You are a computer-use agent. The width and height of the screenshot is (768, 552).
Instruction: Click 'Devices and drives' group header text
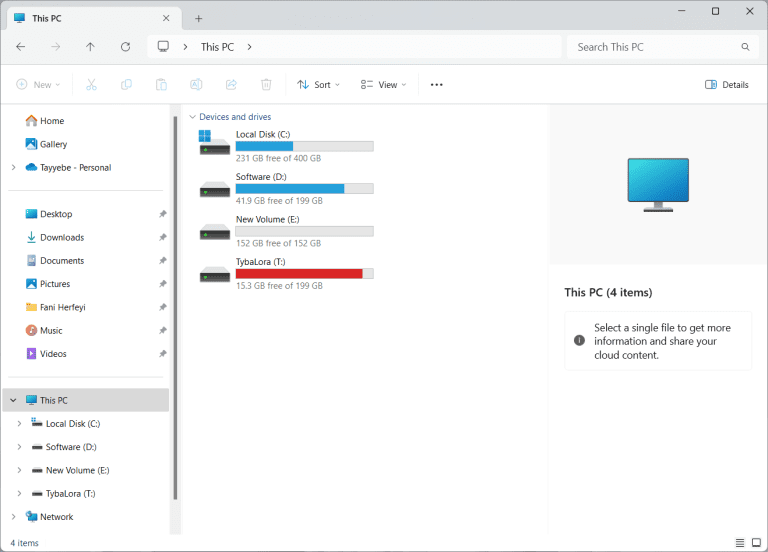pos(235,117)
